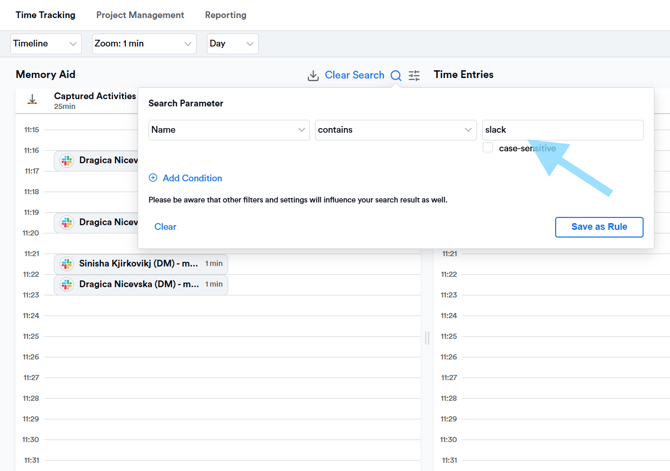Click the Clear Search link
This screenshot has width=670, height=471.
pos(354,75)
